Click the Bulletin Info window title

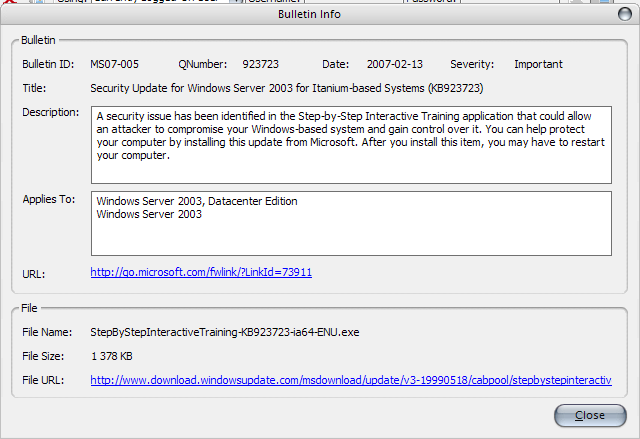(309, 14)
